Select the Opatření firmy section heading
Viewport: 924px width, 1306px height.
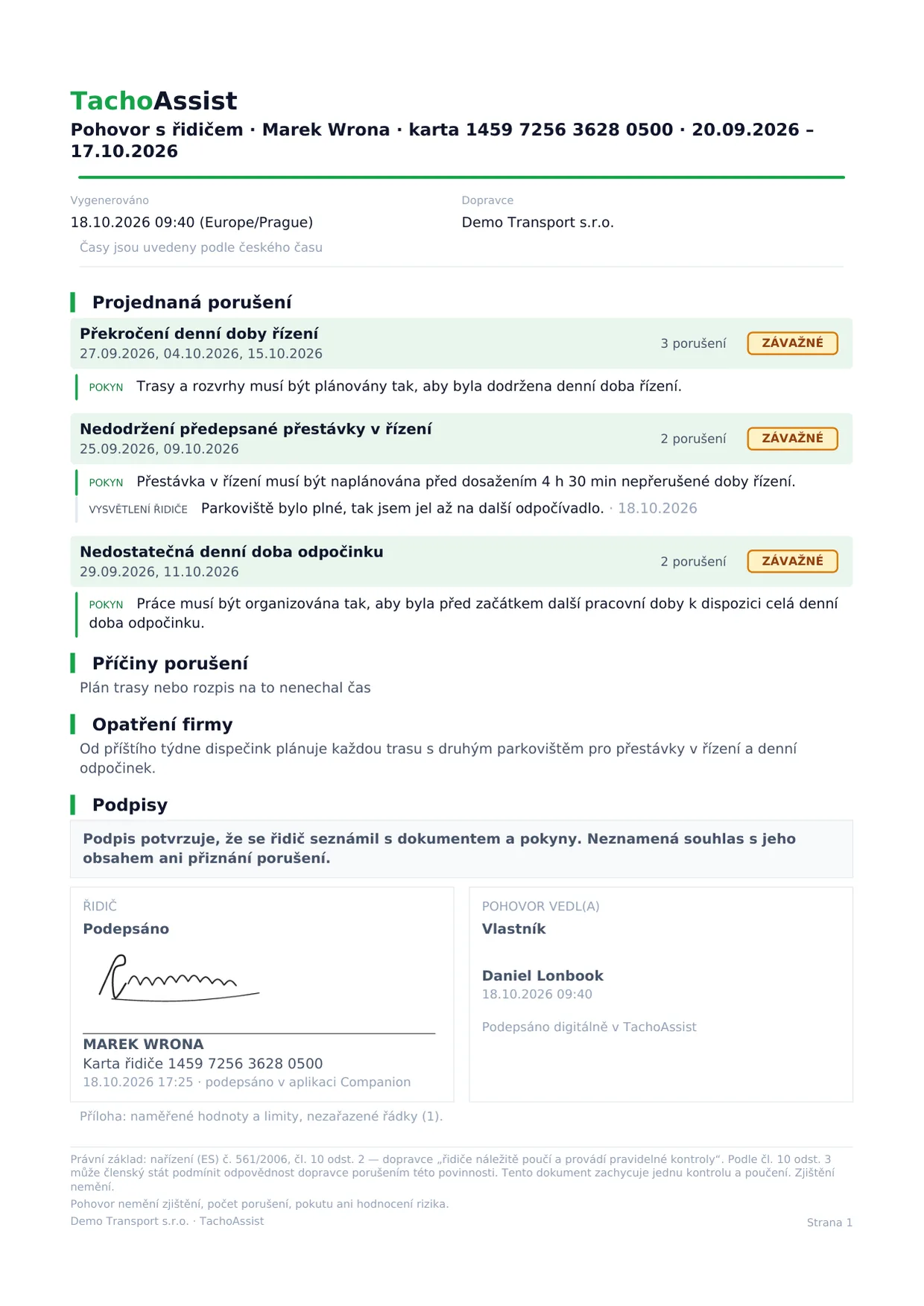pos(162,725)
